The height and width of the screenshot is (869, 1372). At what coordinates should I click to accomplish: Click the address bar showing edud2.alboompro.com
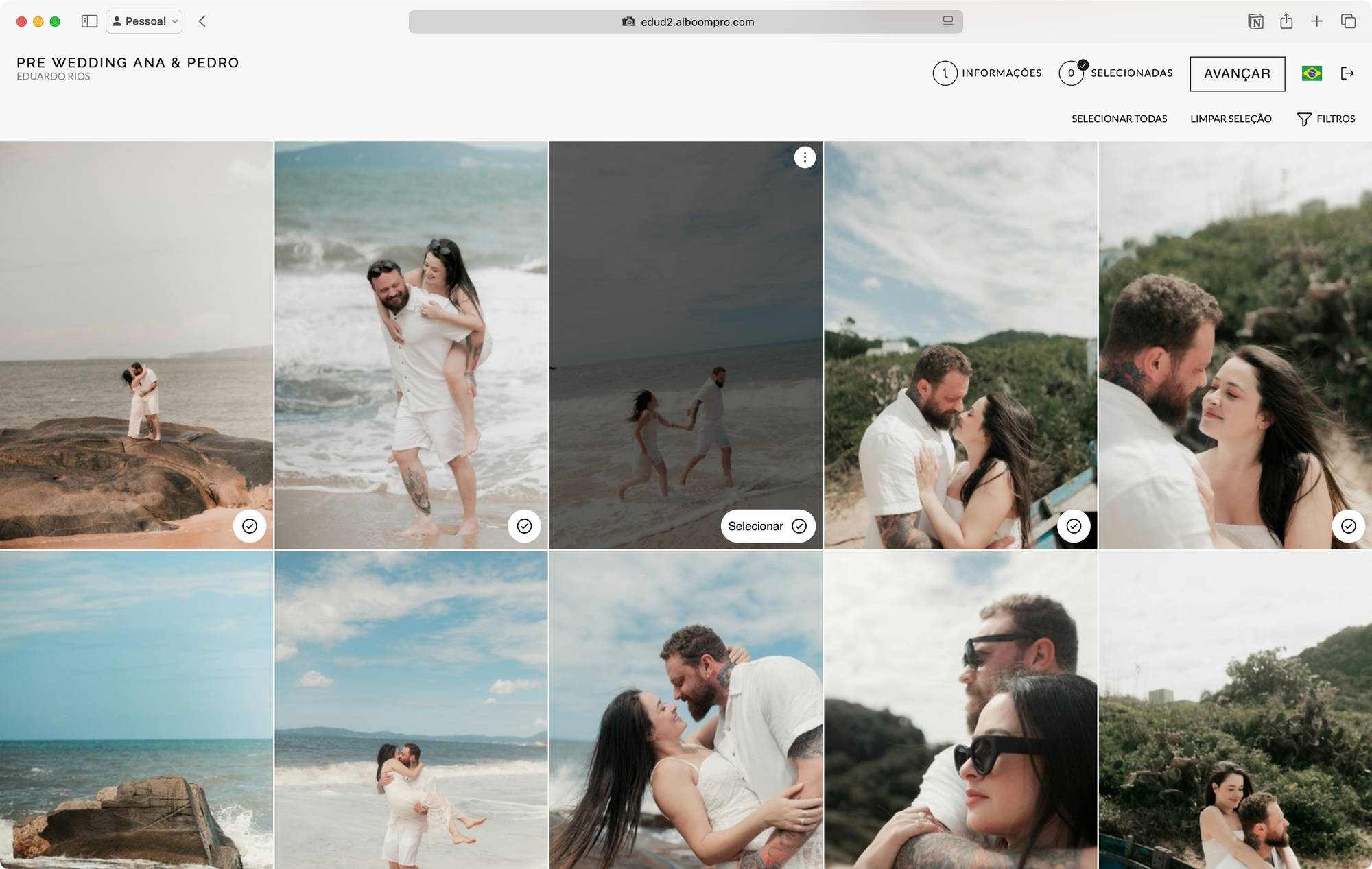tap(686, 21)
